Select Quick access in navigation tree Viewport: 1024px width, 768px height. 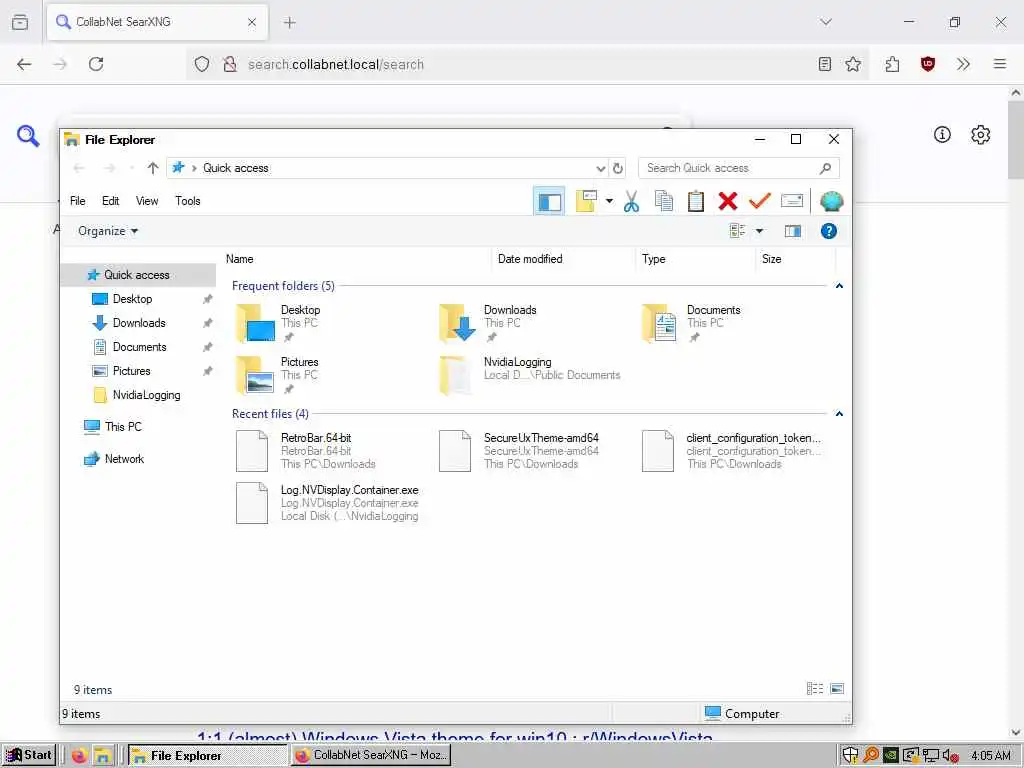[x=136, y=275]
